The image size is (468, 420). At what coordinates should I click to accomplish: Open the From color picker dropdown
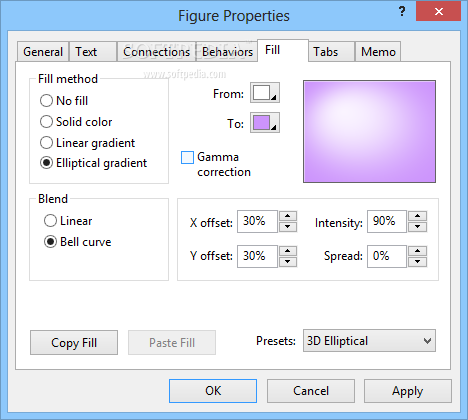(265, 93)
